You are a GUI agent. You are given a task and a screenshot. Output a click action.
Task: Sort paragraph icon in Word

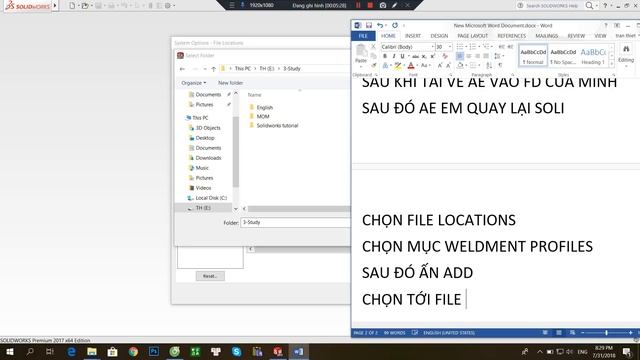(x=489, y=65)
